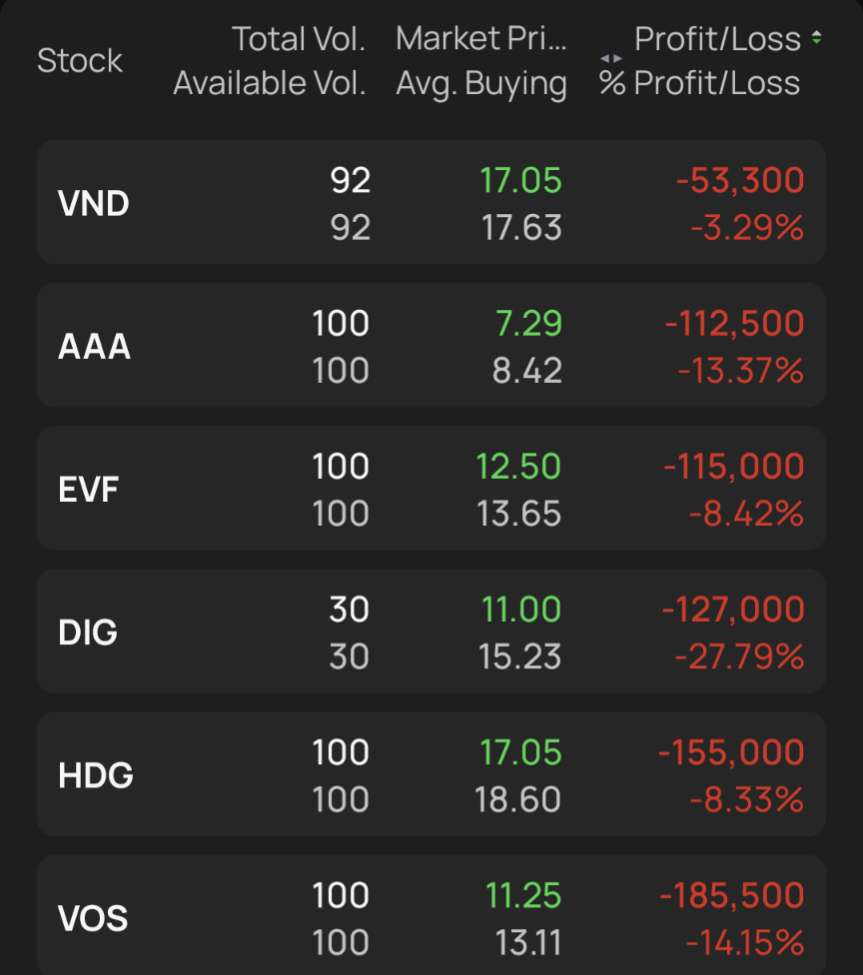Open the VOS stock row
863x975 pixels.
432,915
